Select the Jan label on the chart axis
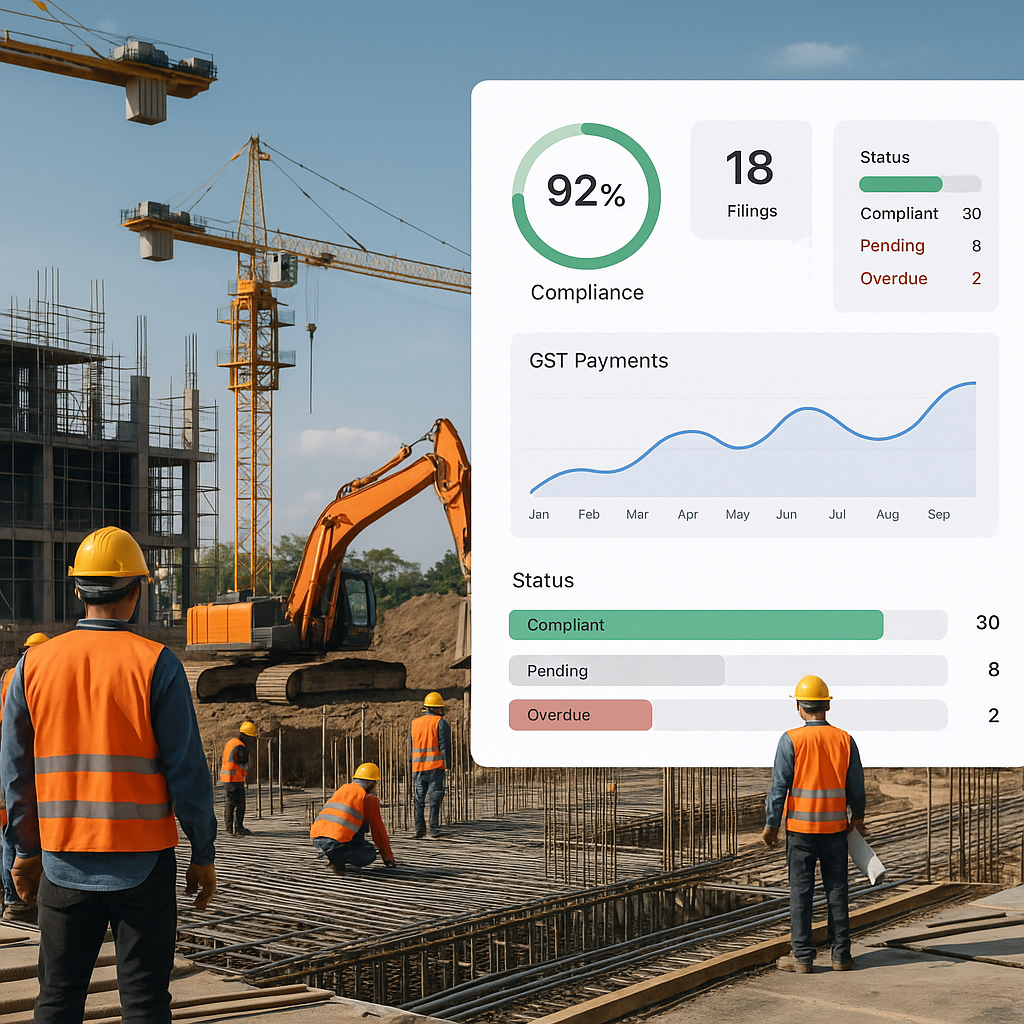The width and height of the screenshot is (1024, 1024). pos(538,514)
